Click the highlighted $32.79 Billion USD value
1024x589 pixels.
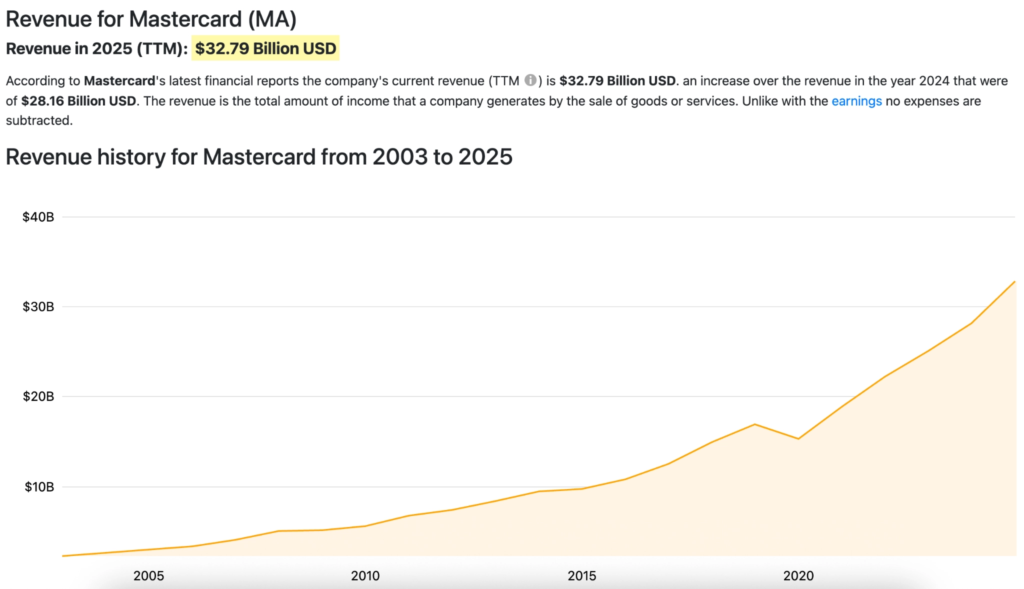265,48
